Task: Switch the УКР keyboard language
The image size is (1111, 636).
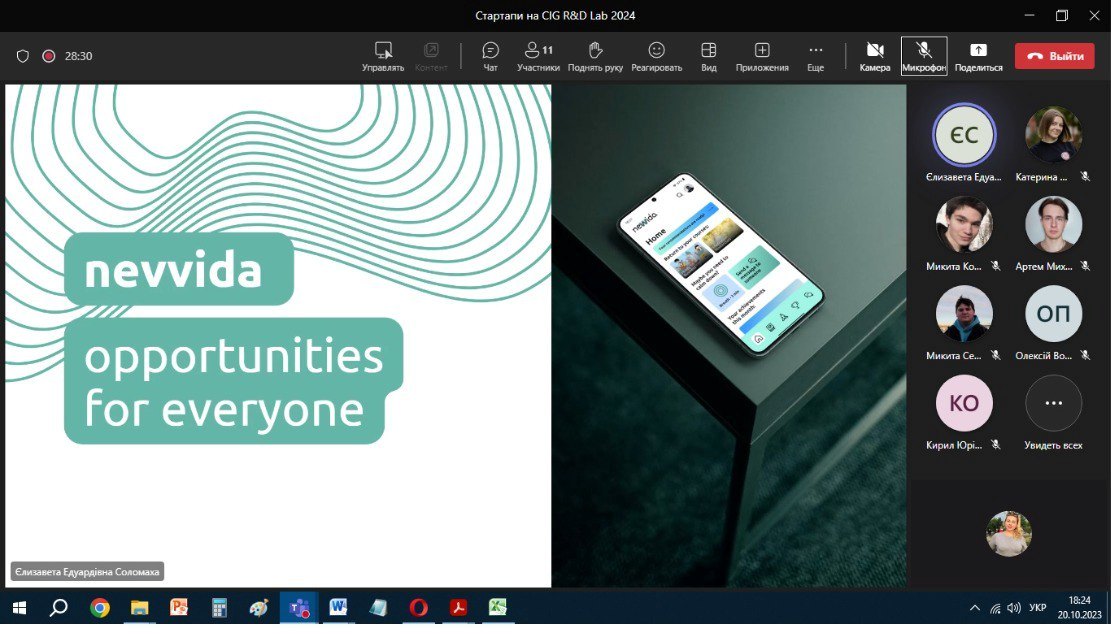Action: pos(1038,608)
